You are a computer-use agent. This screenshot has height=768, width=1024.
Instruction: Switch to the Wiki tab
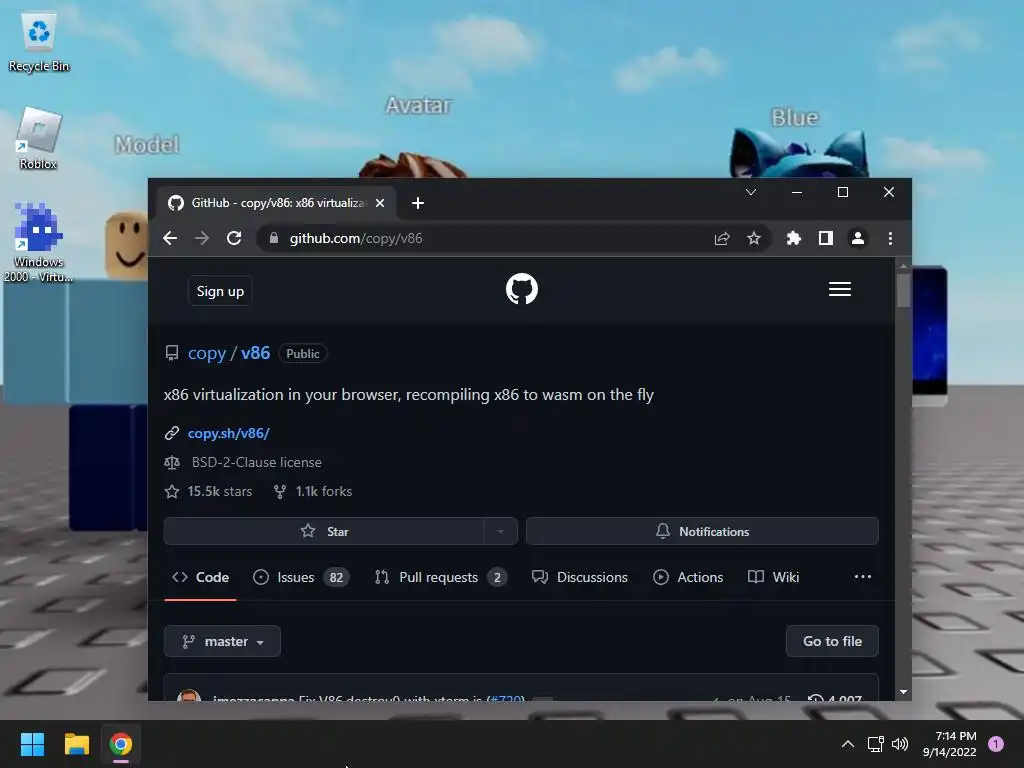[x=773, y=577]
